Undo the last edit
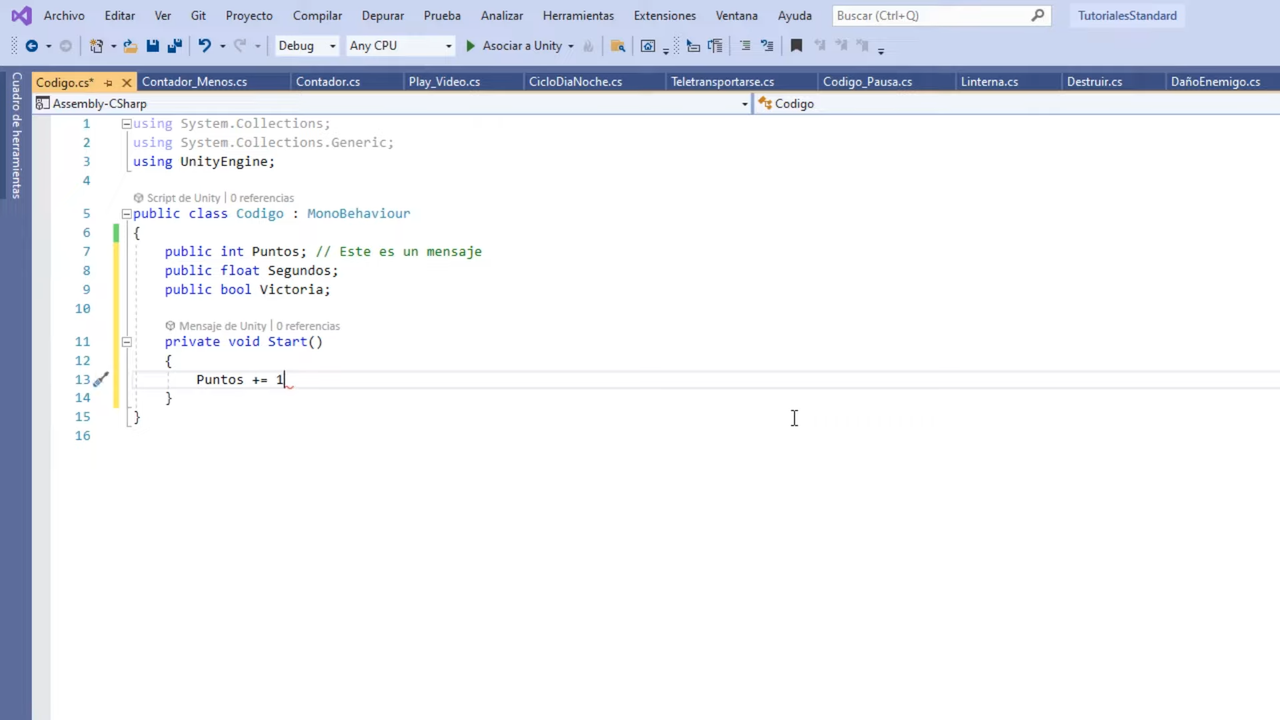 (205, 46)
